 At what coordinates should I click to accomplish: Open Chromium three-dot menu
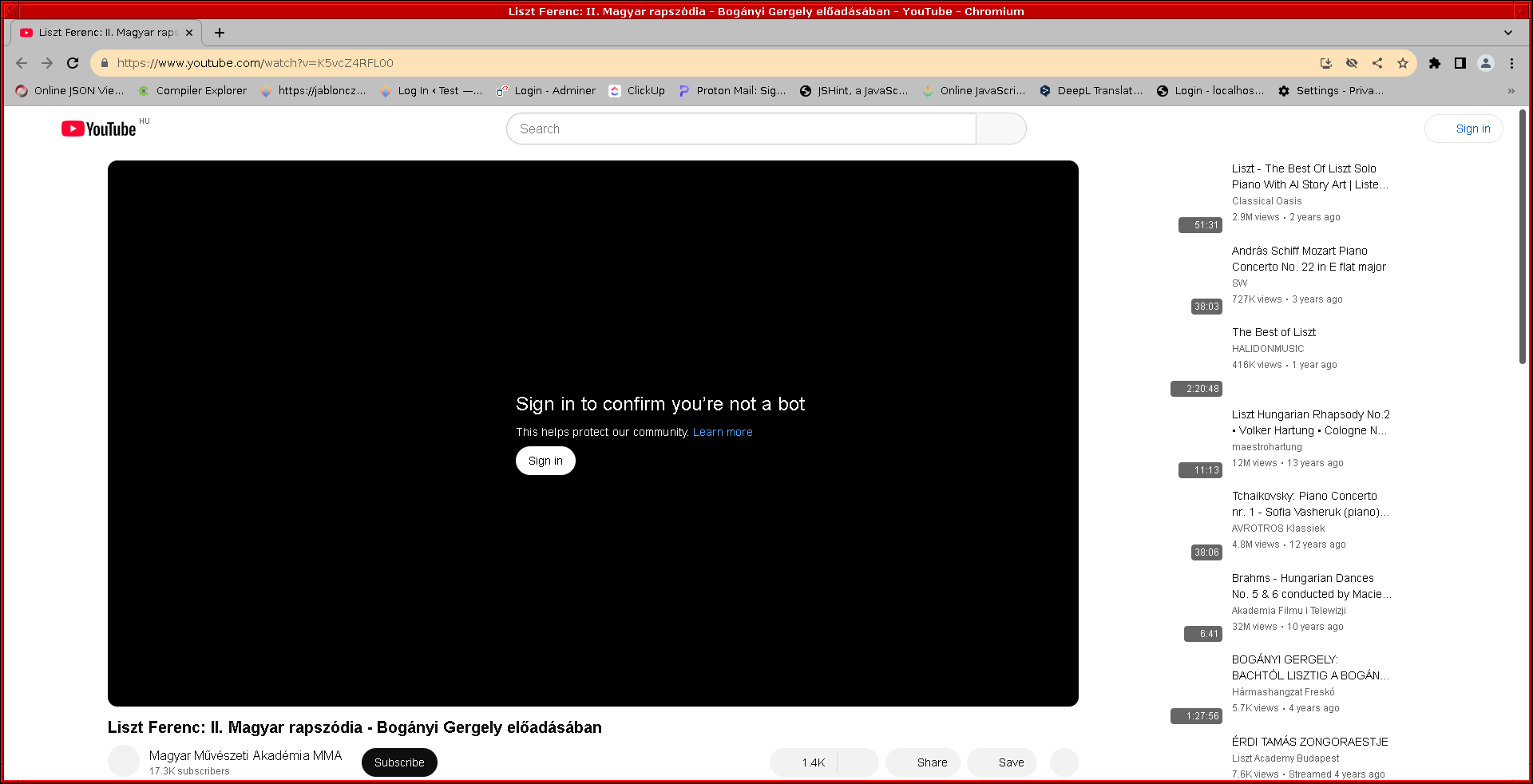click(1511, 63)
